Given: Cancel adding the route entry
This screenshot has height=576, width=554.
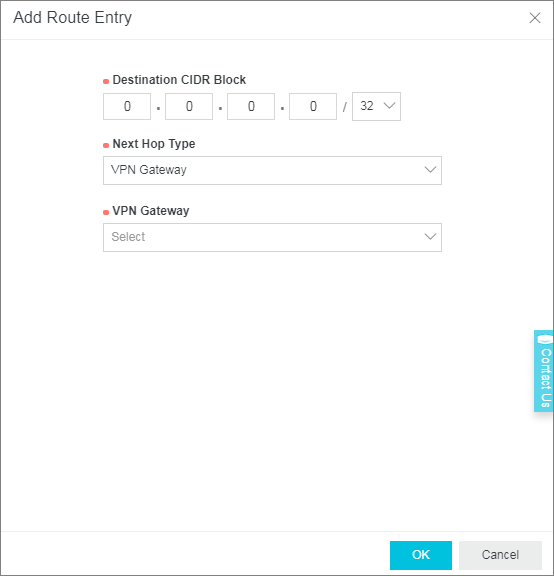Looking at the screenshot, I should tap(500, 555).
